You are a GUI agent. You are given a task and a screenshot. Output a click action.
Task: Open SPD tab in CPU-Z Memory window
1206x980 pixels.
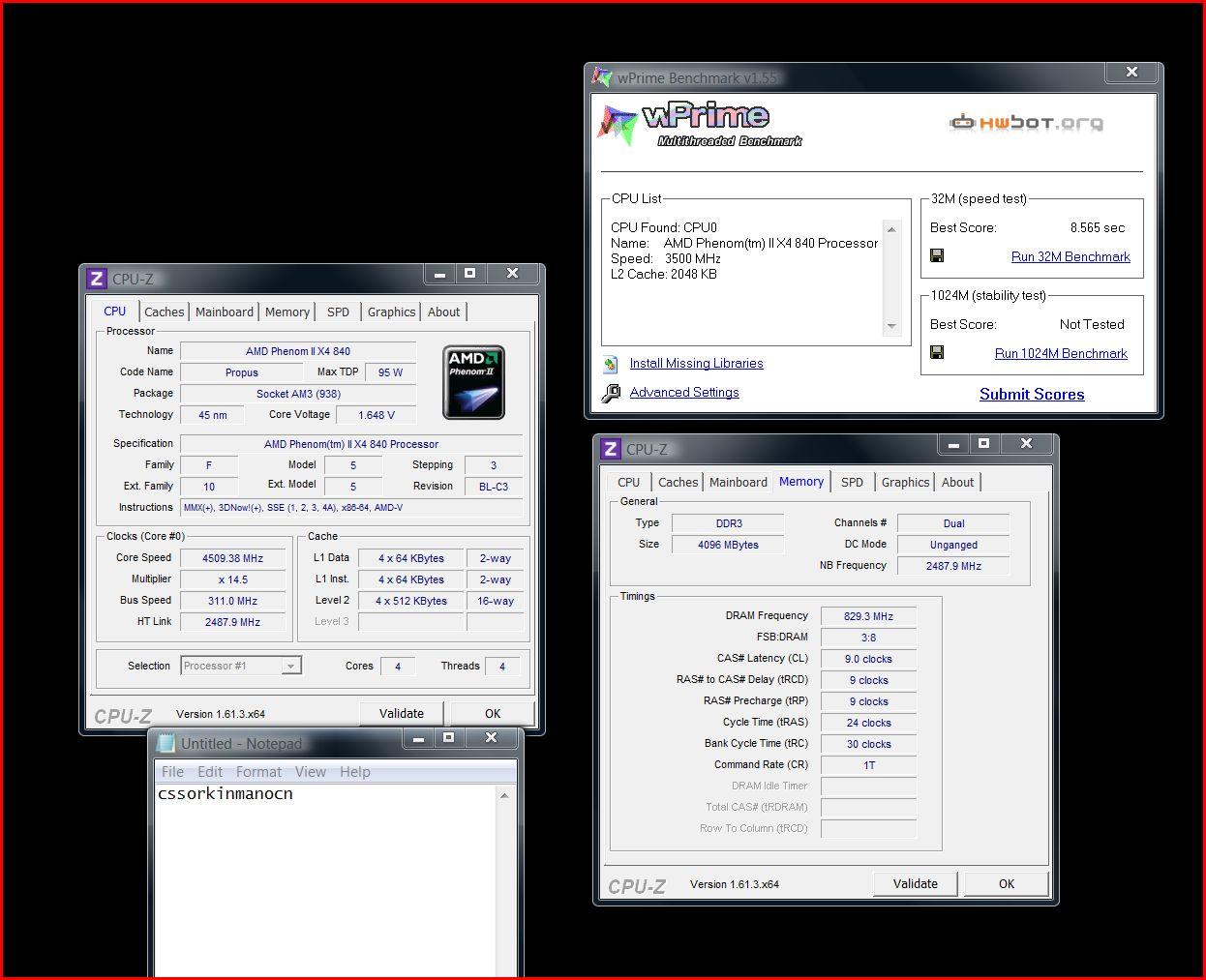pyautogui.click(x=852, y=482)
